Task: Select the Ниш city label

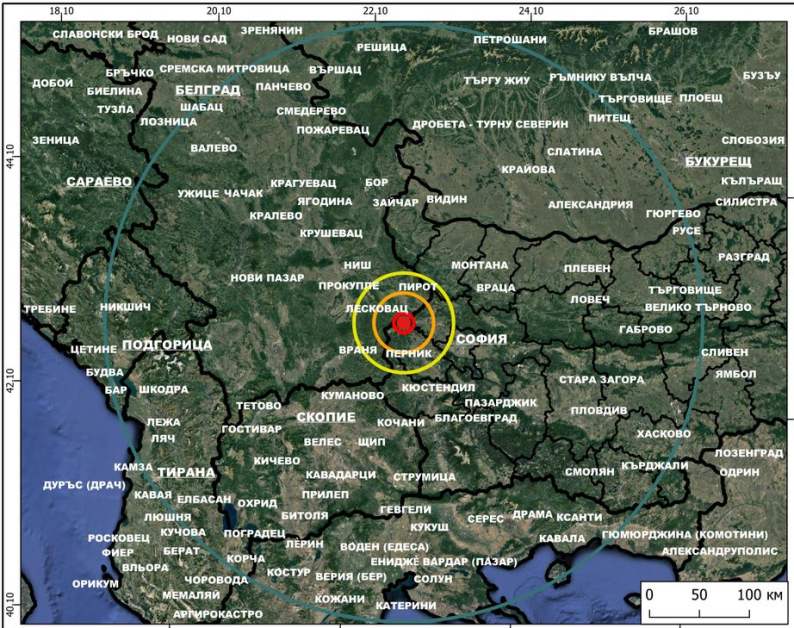Action: [x=356, y=266]
